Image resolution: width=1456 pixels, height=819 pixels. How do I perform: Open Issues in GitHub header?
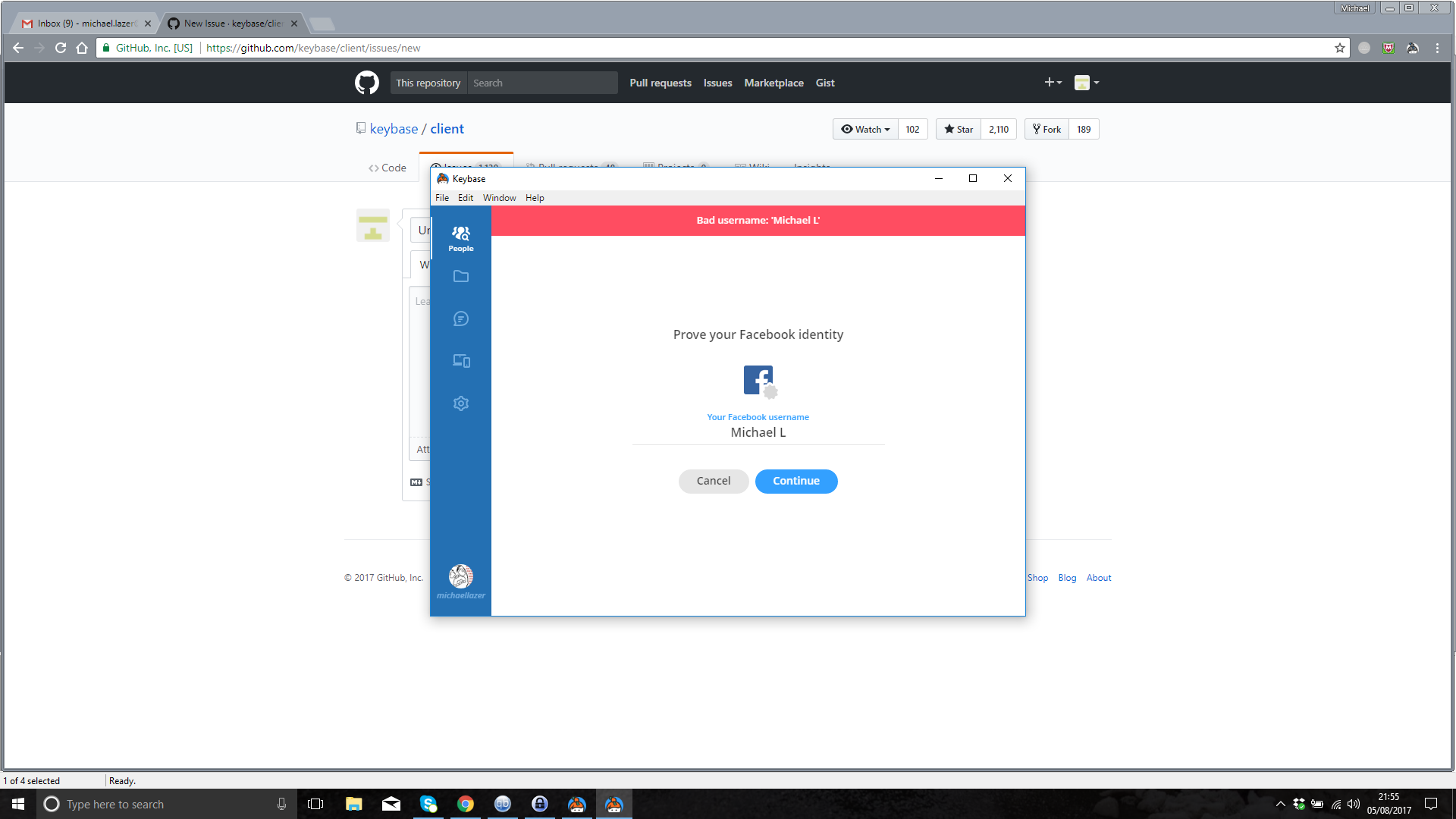[x=718, y=83]
